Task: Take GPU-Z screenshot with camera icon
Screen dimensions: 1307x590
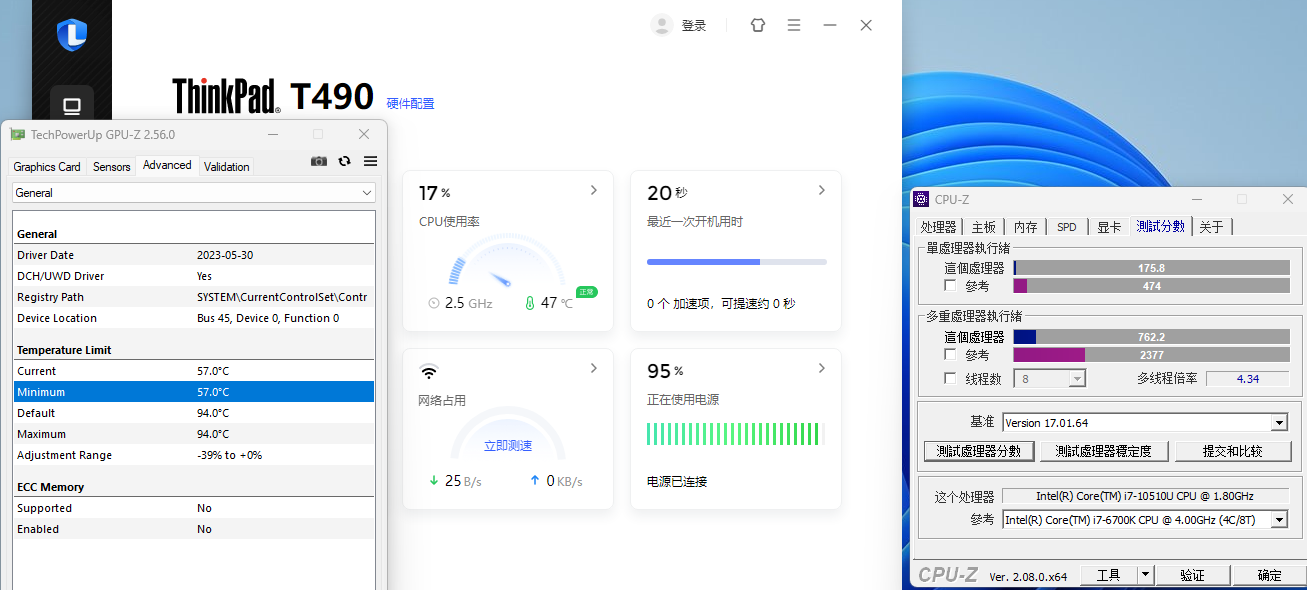Action: pyautogui.click(x=319, y=161)
